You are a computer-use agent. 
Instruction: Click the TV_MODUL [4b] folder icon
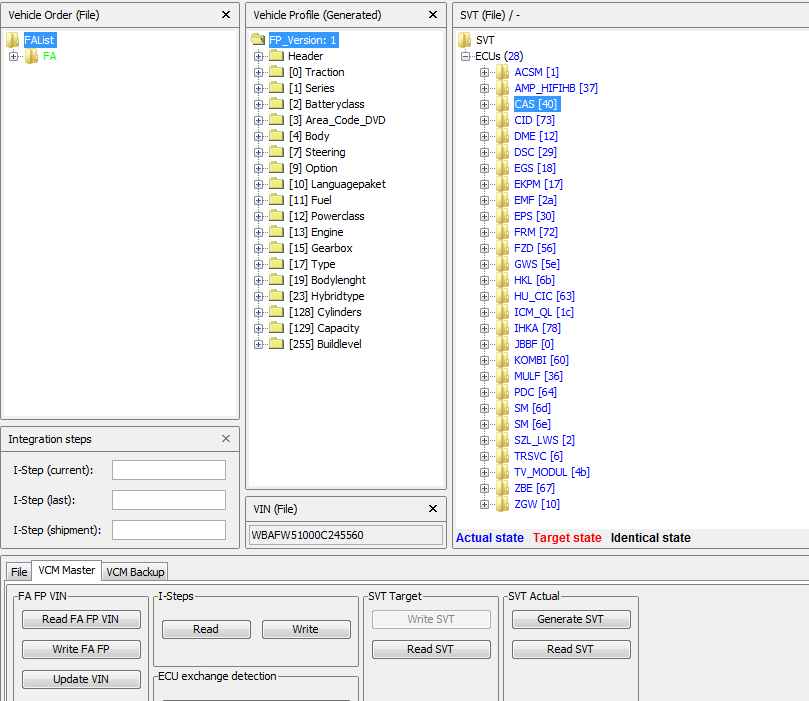[x=503, y=471]
